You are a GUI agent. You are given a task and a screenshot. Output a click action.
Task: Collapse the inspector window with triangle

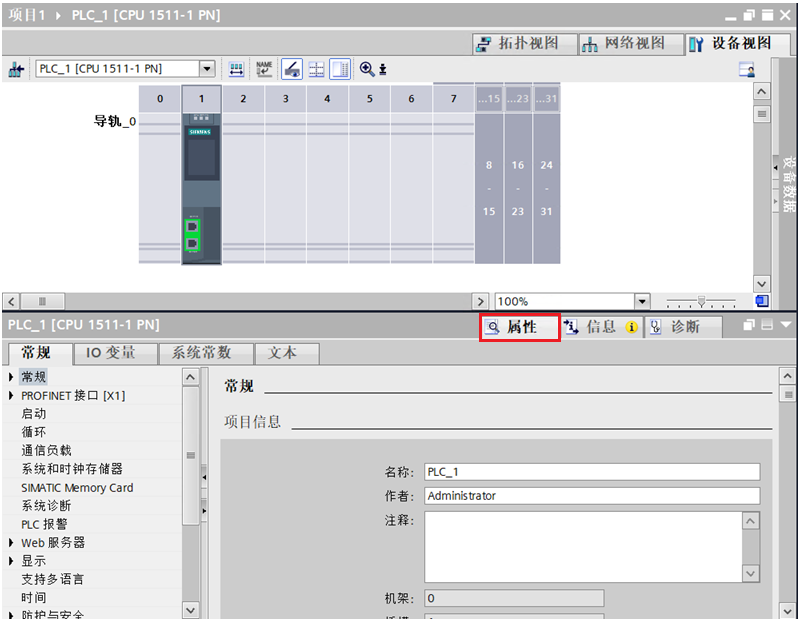785,325
